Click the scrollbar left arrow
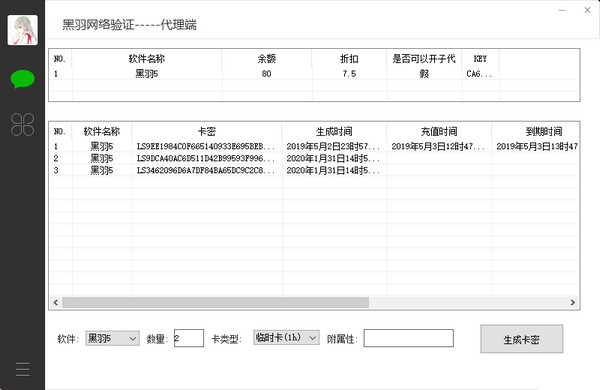Image resolution: width=600 pixels, height=390 pixels. (x=56, y=302)
